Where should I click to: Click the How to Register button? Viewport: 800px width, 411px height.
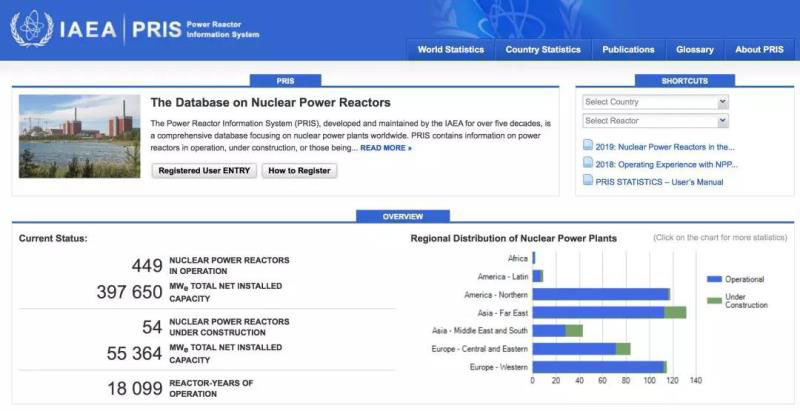pyautogui.click(x=299, y=171)
